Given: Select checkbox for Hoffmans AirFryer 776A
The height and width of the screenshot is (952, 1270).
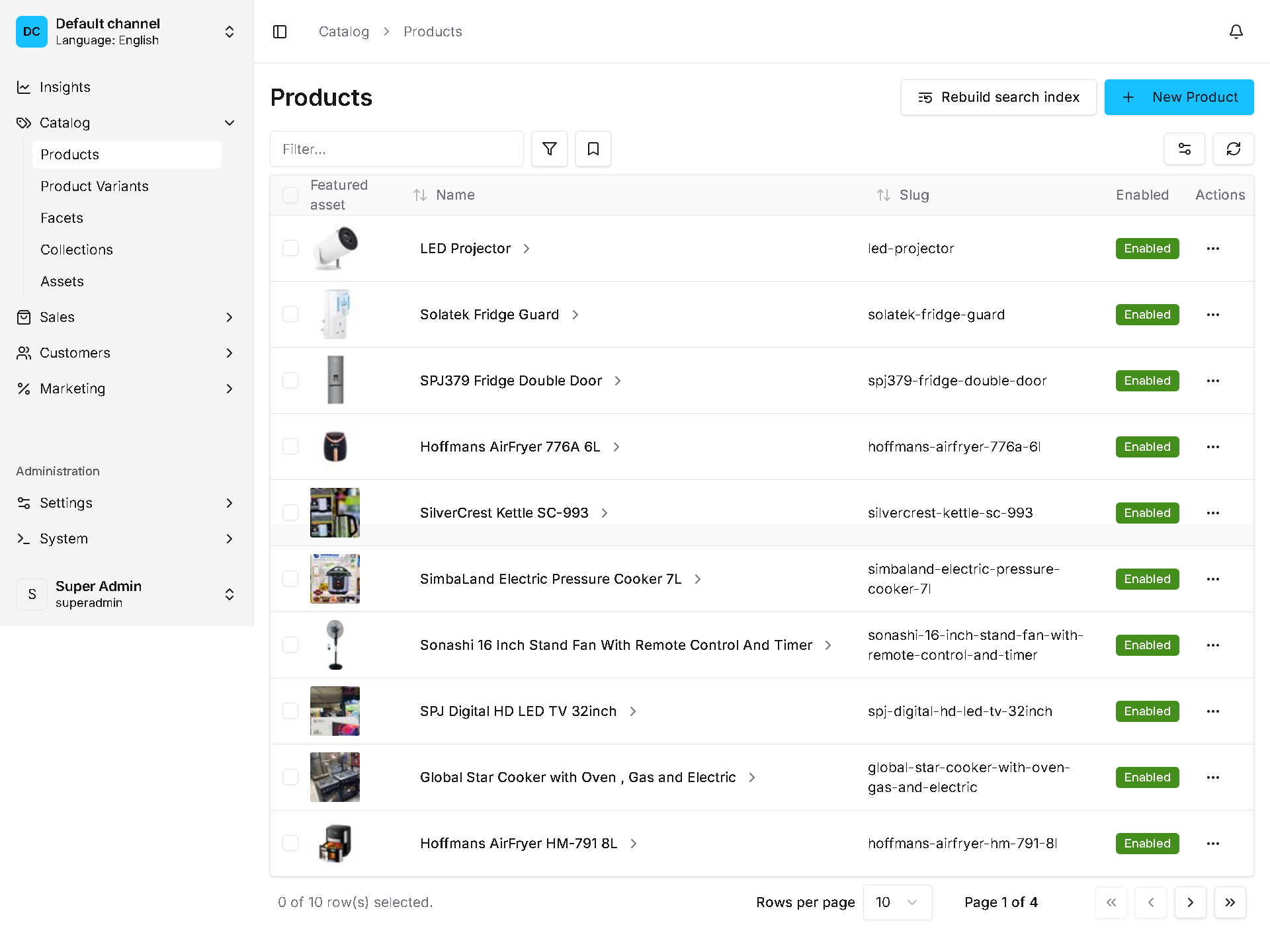Looking at the screenshot, I should [290, 446].
